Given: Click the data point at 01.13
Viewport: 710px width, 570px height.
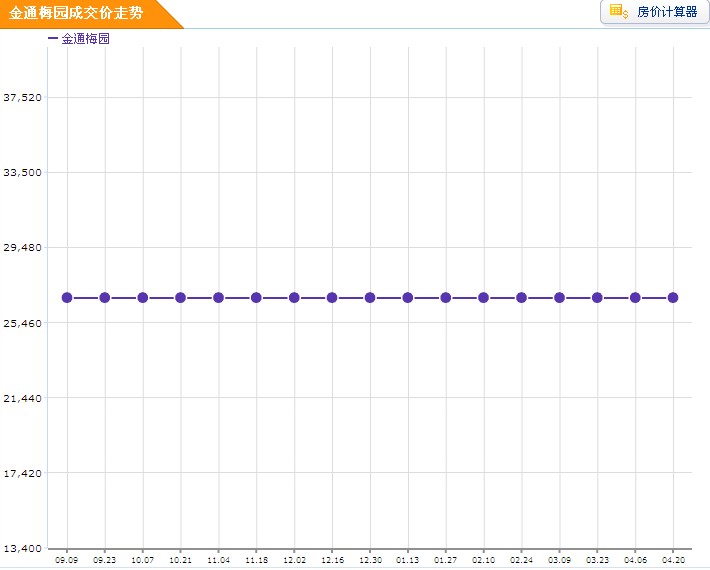Looking at the screenshot, I should [408, 297].
